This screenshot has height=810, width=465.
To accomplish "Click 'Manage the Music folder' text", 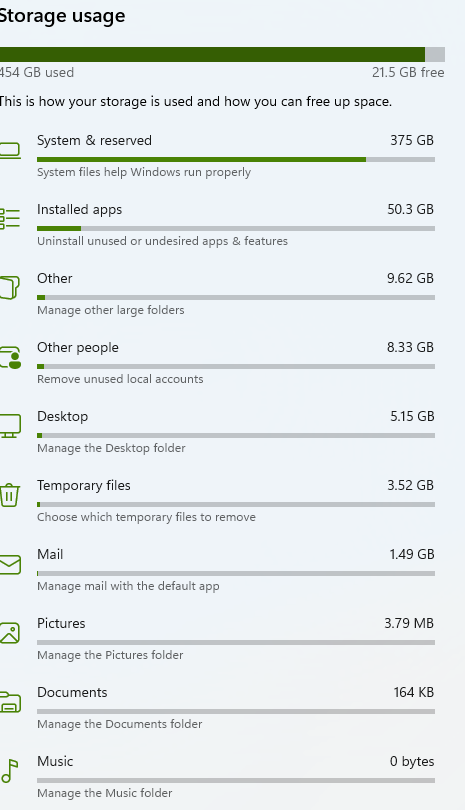I will [x=104, y=793].
